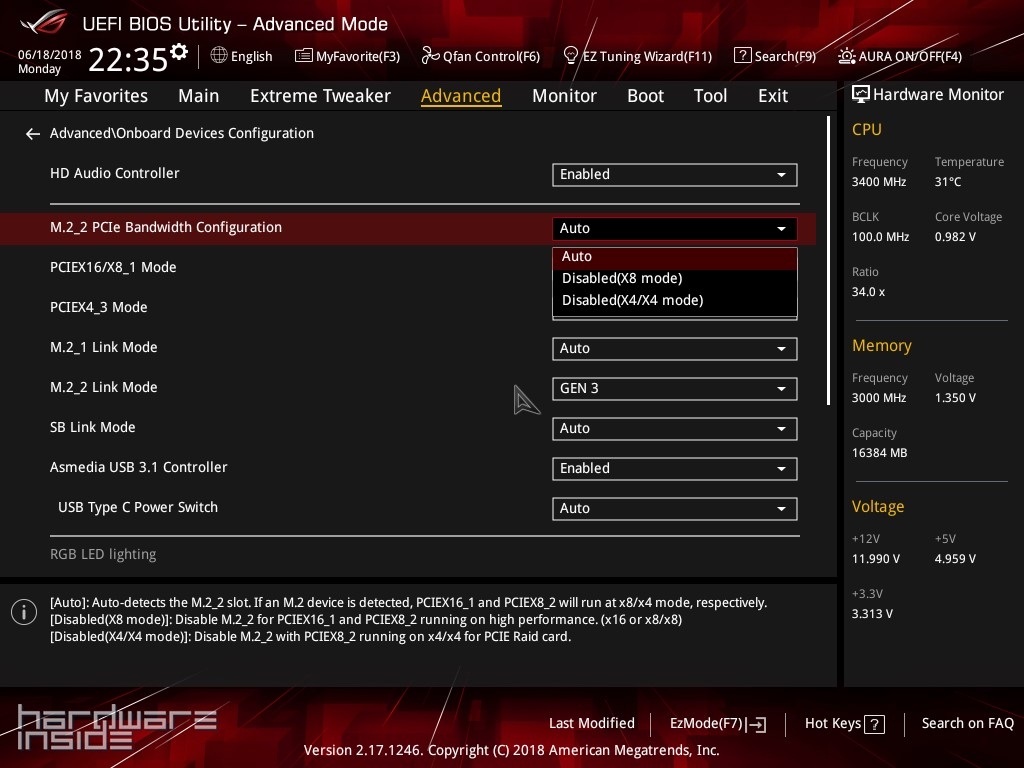1024x768 pixels.
Task: Click the ROG logo
Action: (x=43, y=23)
